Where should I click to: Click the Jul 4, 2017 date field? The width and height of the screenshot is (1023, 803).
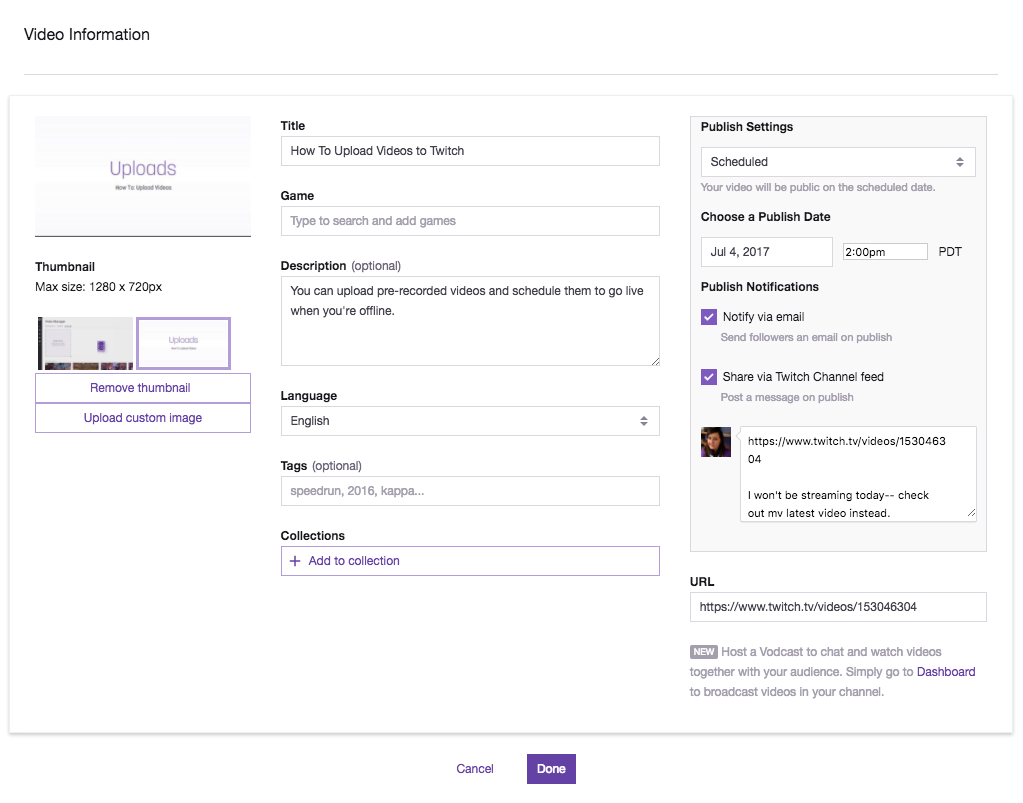(767, 252)
